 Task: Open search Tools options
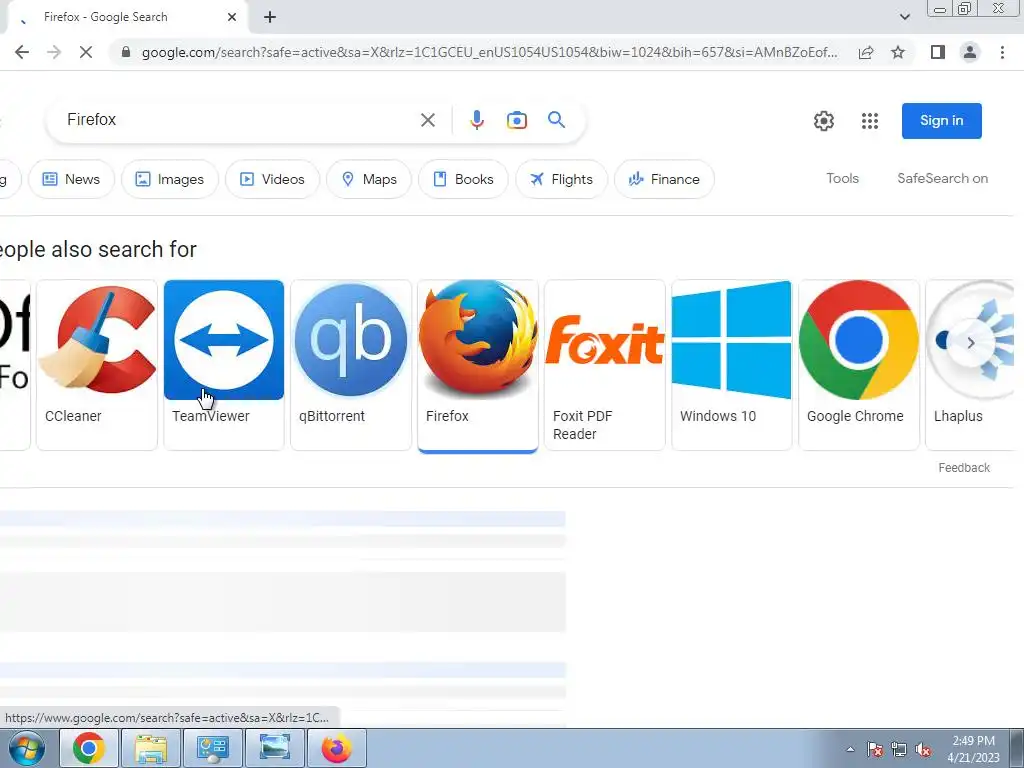click(x=842, y=178)
